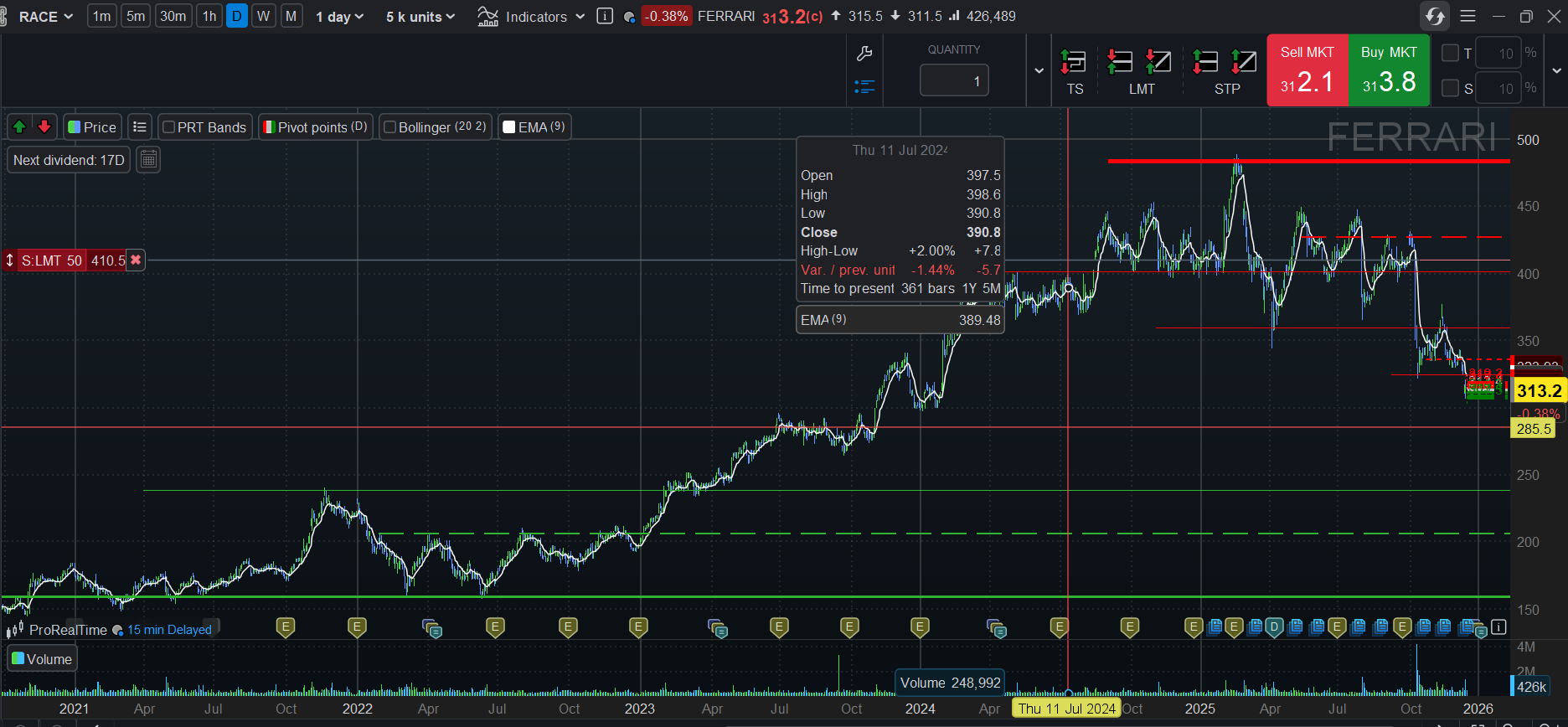The height and width of the screenshot is (727, 1568).
Task: Enable the PRT Bands checkbox
Action: pyautogui.click(x=169, y=127)
